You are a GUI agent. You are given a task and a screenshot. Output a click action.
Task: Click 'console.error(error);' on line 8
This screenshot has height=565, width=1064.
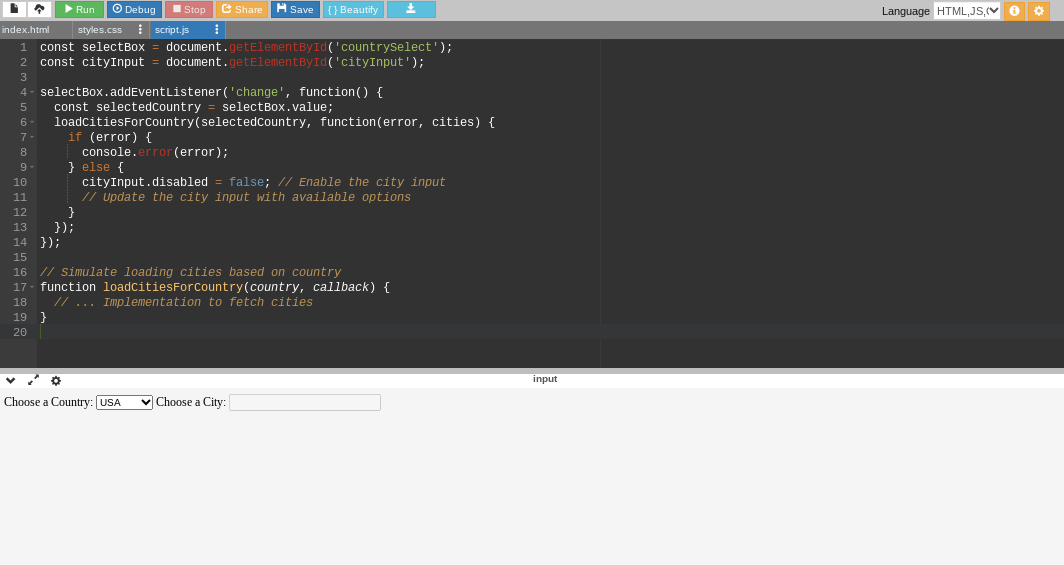pos(155,153)
